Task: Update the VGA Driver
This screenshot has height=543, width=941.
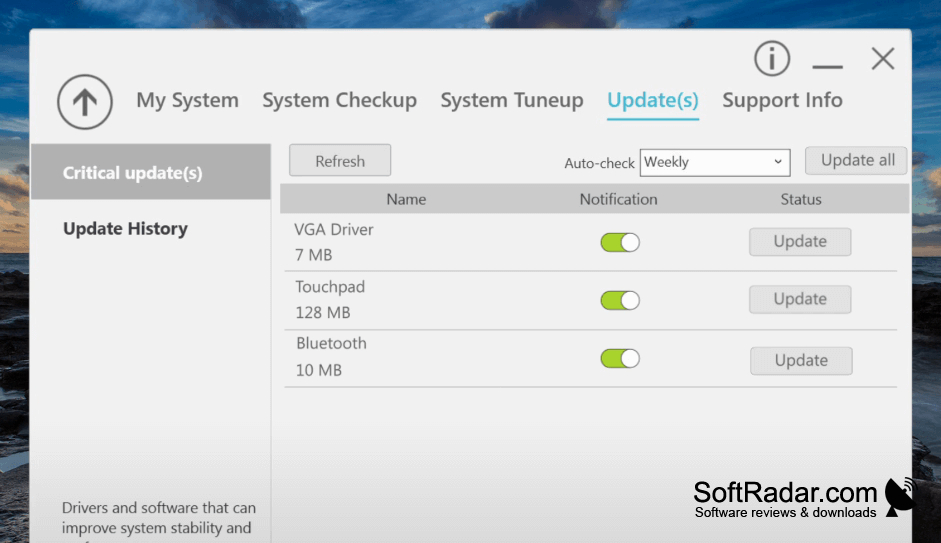Action: tap(800, 242)
